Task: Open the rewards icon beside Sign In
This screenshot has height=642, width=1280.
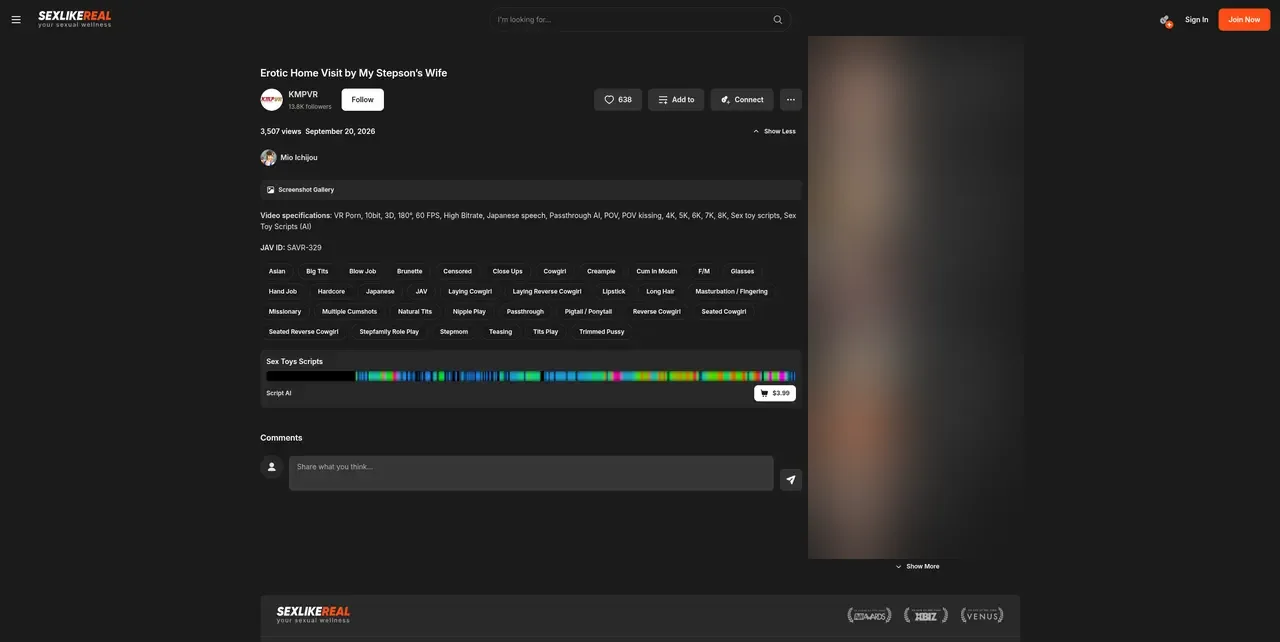Action: pyautogui.click(x=1165, y=20)
